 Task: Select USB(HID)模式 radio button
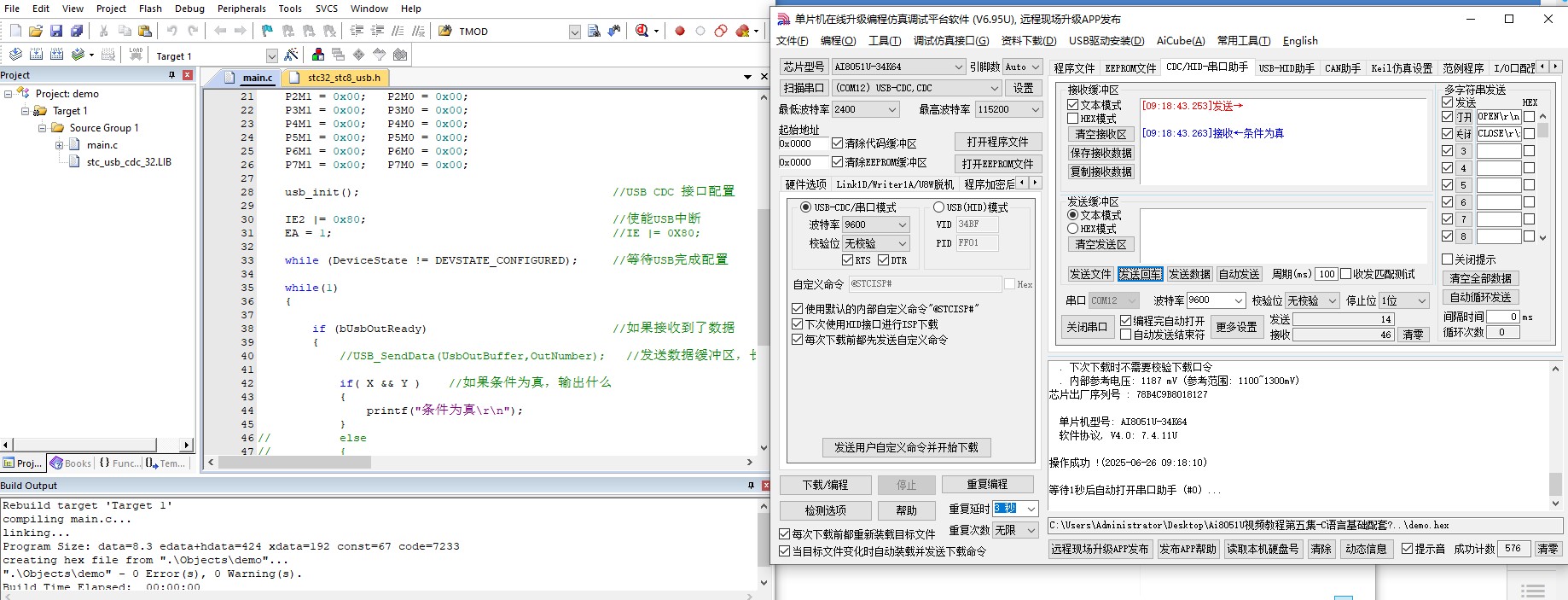[938, 207]
